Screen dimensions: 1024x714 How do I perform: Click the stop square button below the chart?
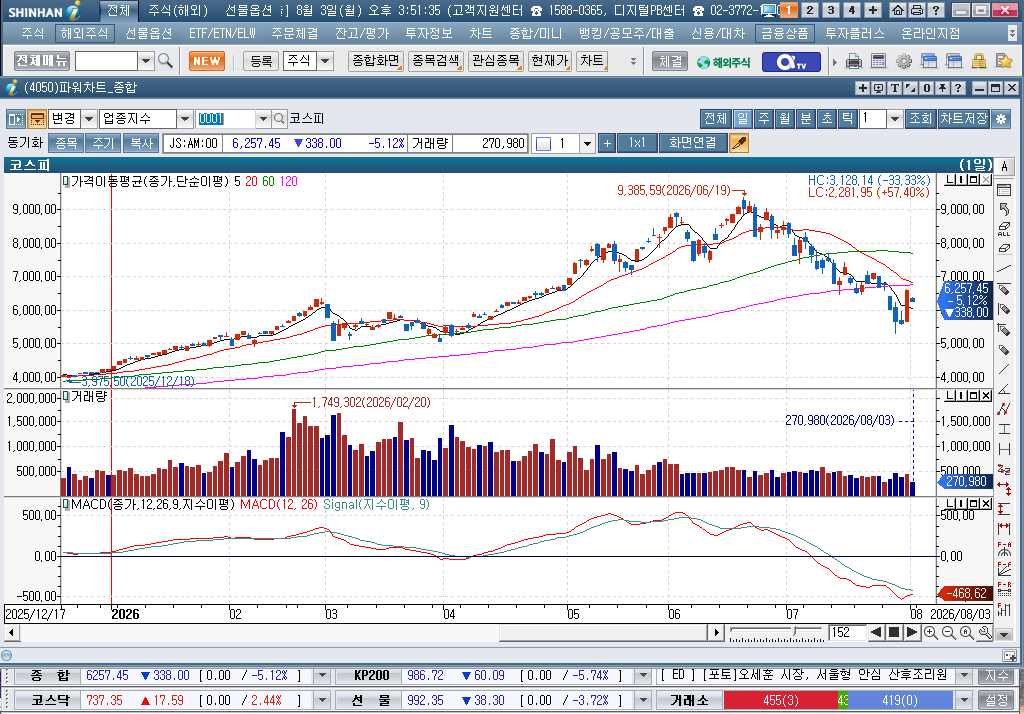(x=894, y=632)
